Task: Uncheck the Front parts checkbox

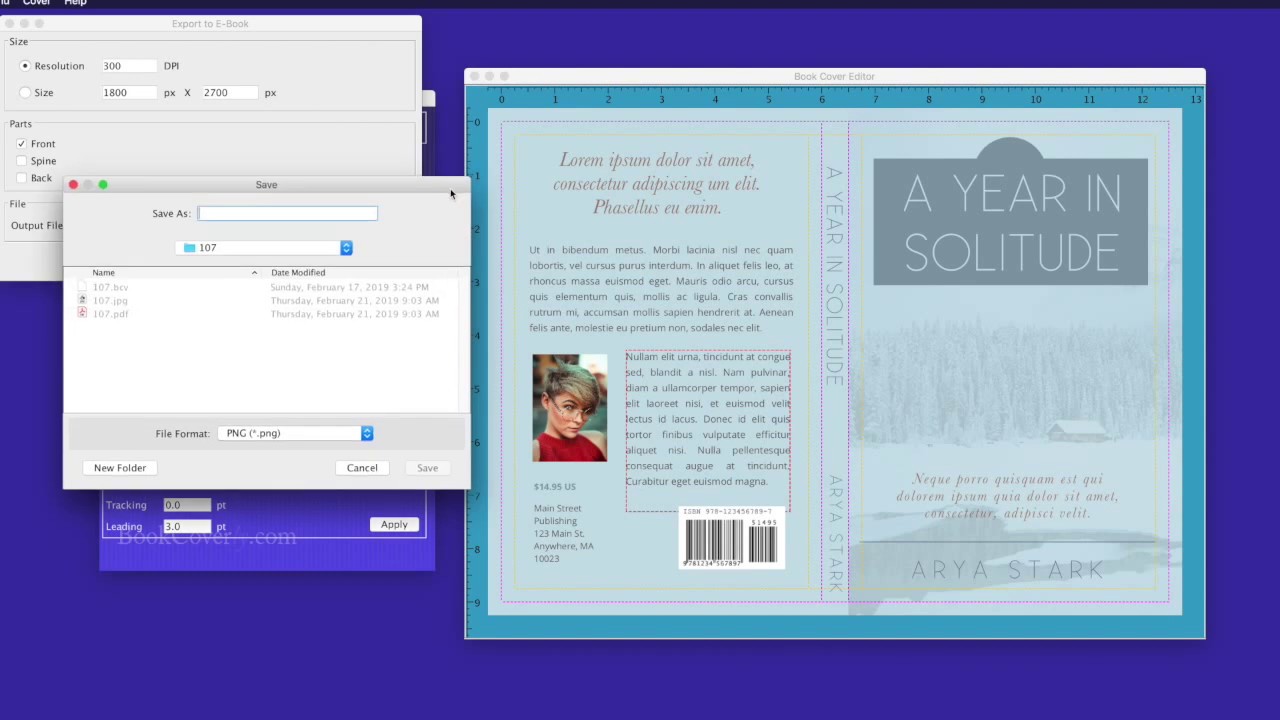Action: (x=21, y=144)
